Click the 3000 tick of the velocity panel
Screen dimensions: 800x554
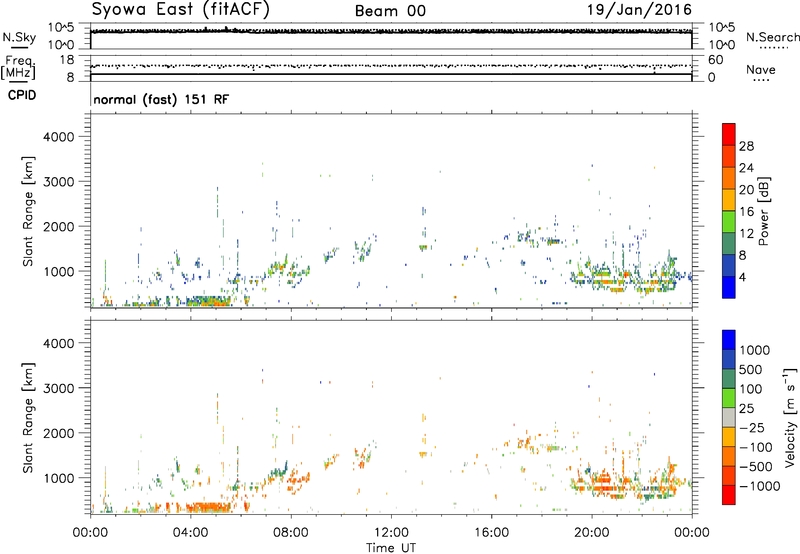58,388
